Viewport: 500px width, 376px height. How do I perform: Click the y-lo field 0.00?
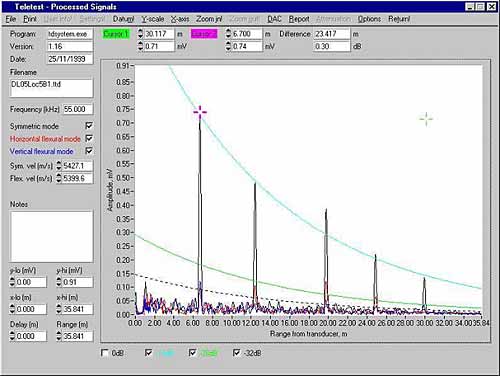click(31, 282)
